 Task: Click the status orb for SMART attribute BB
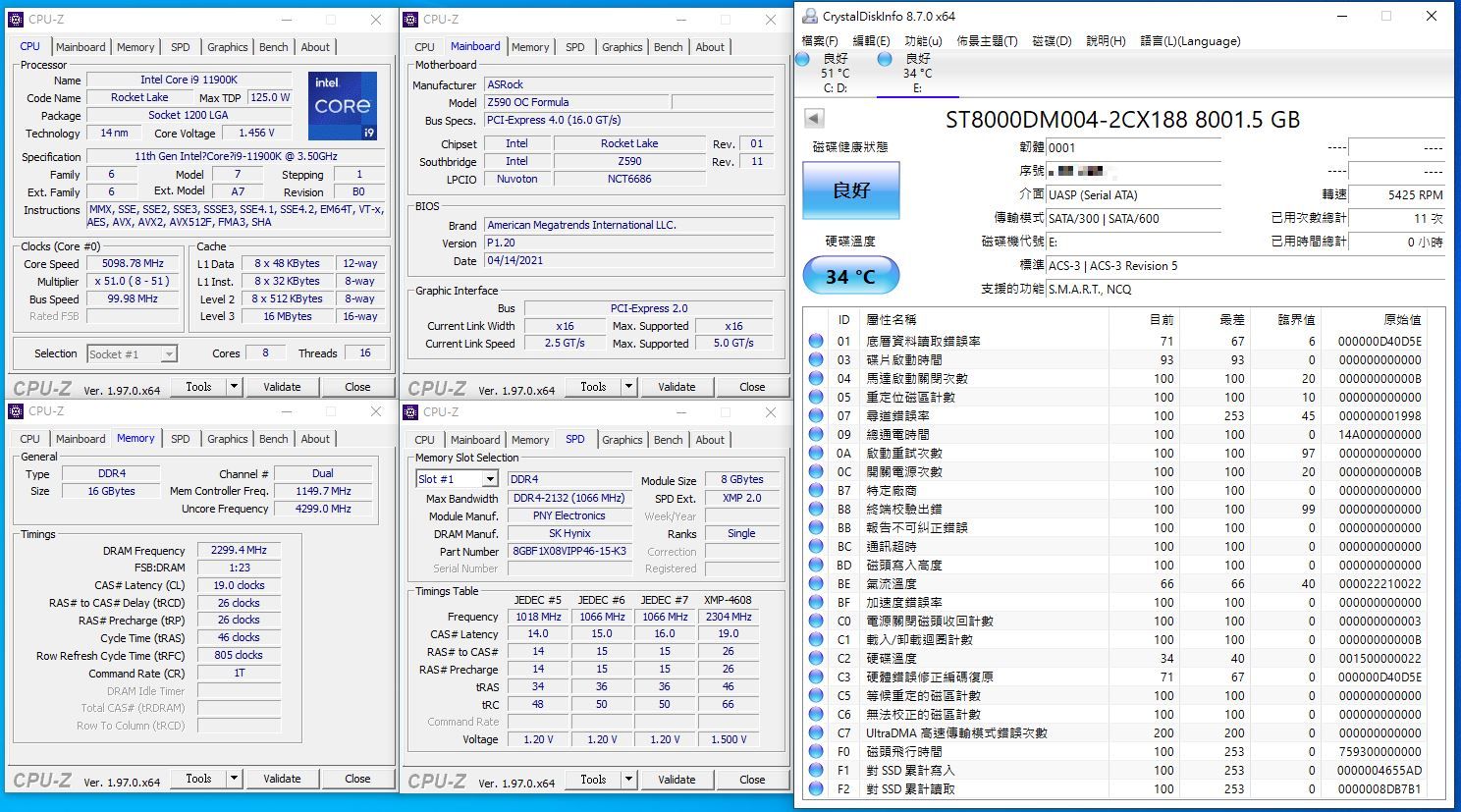click(x=816, y=527)
